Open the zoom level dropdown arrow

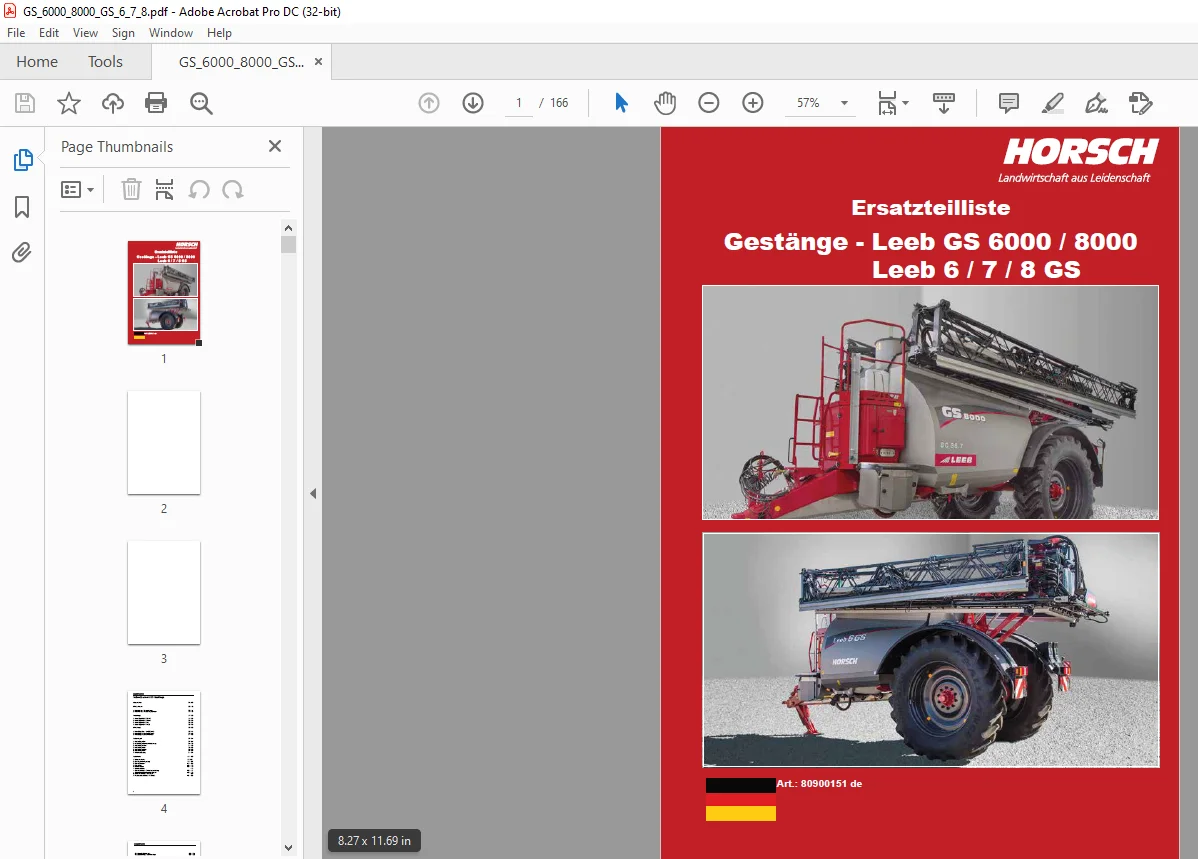[x=844, y=103]
